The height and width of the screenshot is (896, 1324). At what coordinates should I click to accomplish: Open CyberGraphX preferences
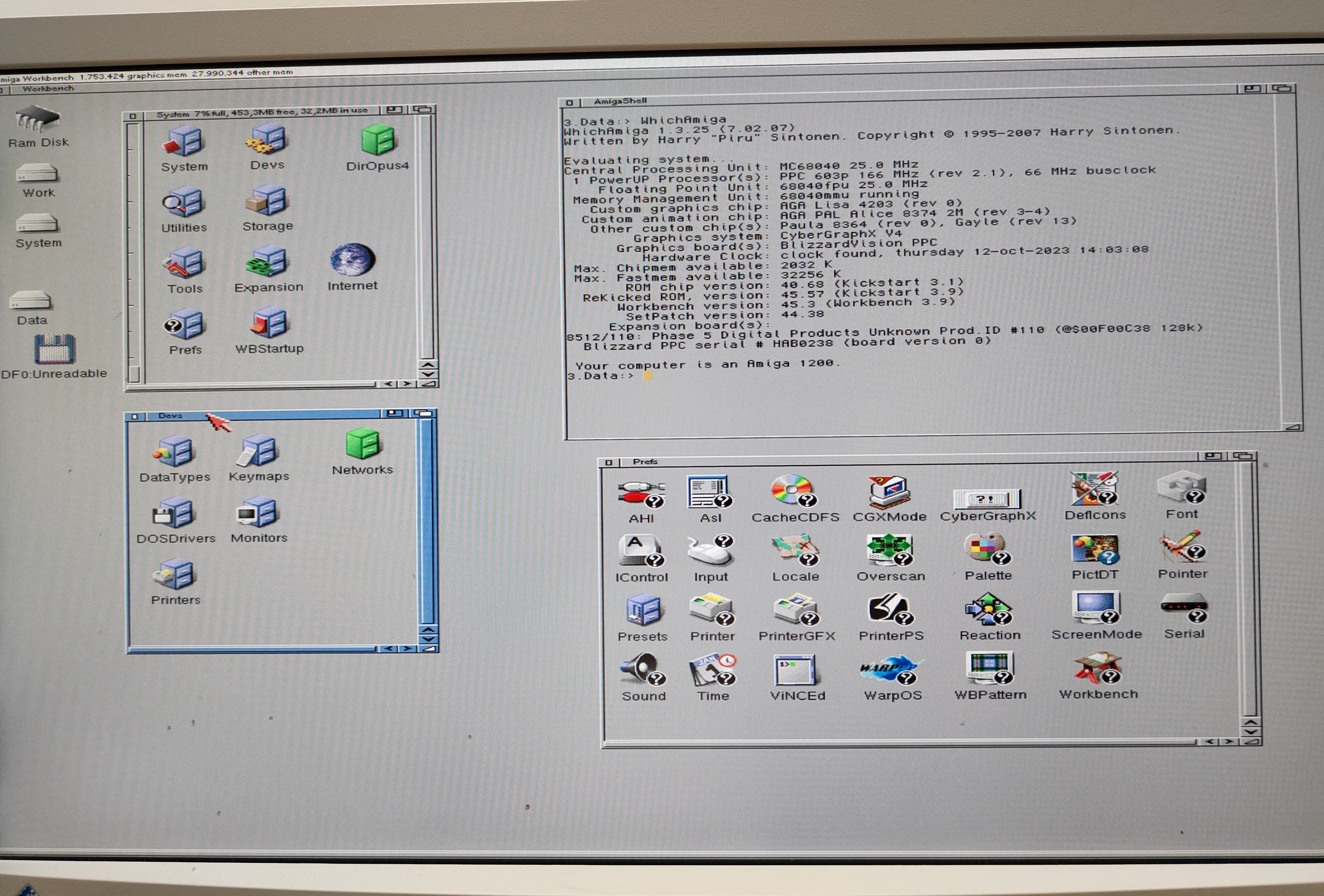coord(987,498)
